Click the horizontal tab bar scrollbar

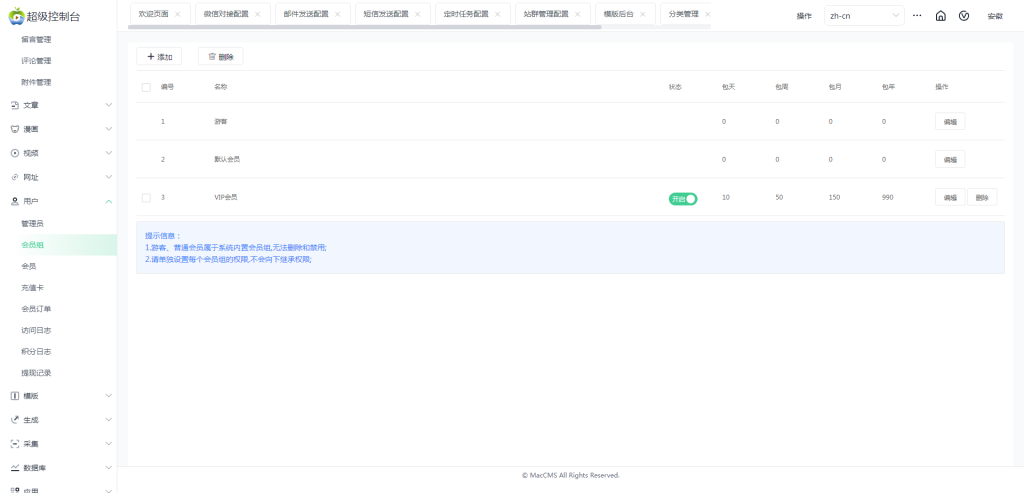pos(364,27)
